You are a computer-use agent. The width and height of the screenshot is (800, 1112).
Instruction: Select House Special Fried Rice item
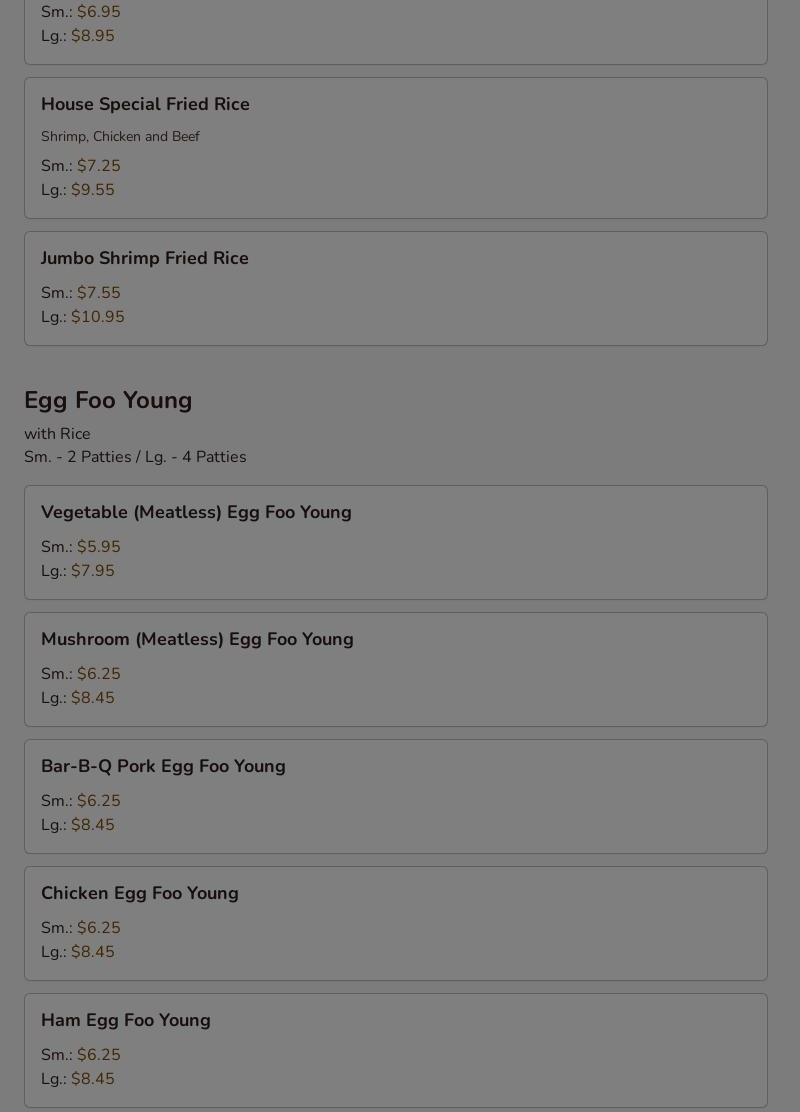click(x=396, y=148)
